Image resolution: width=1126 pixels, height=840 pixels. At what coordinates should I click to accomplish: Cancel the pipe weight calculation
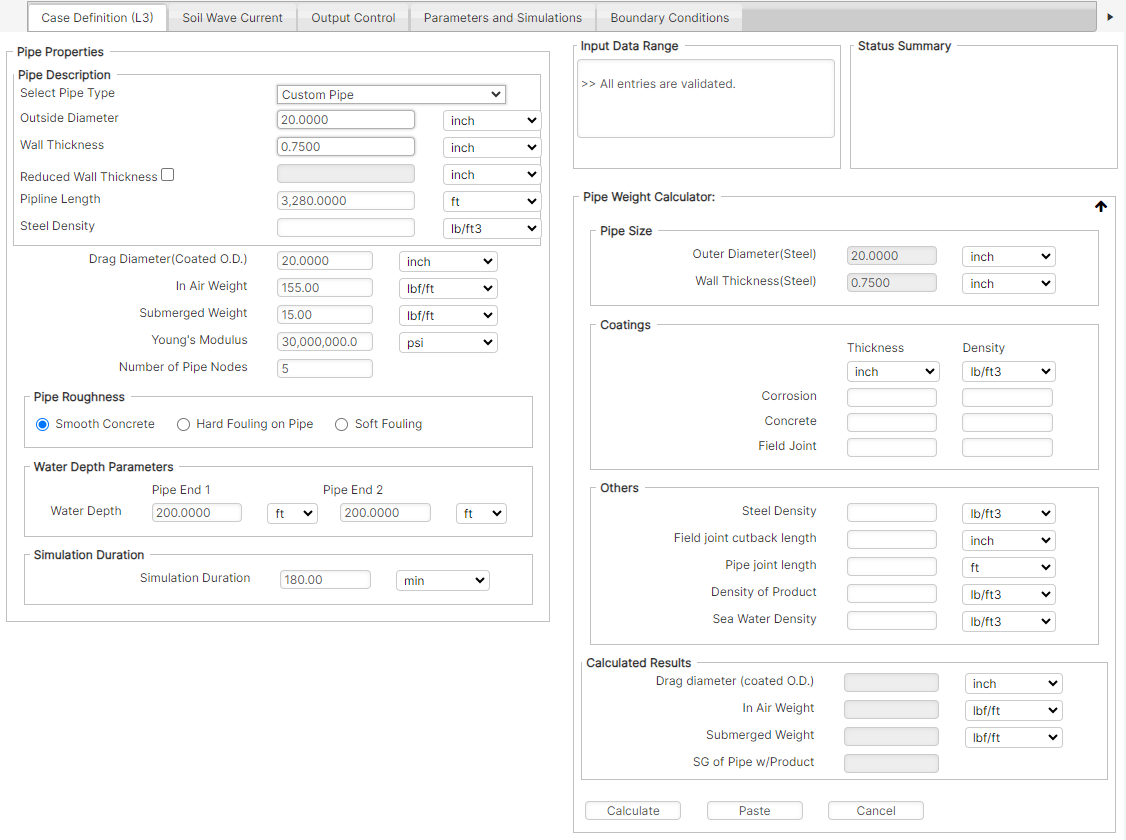click(x=875, y=810)
